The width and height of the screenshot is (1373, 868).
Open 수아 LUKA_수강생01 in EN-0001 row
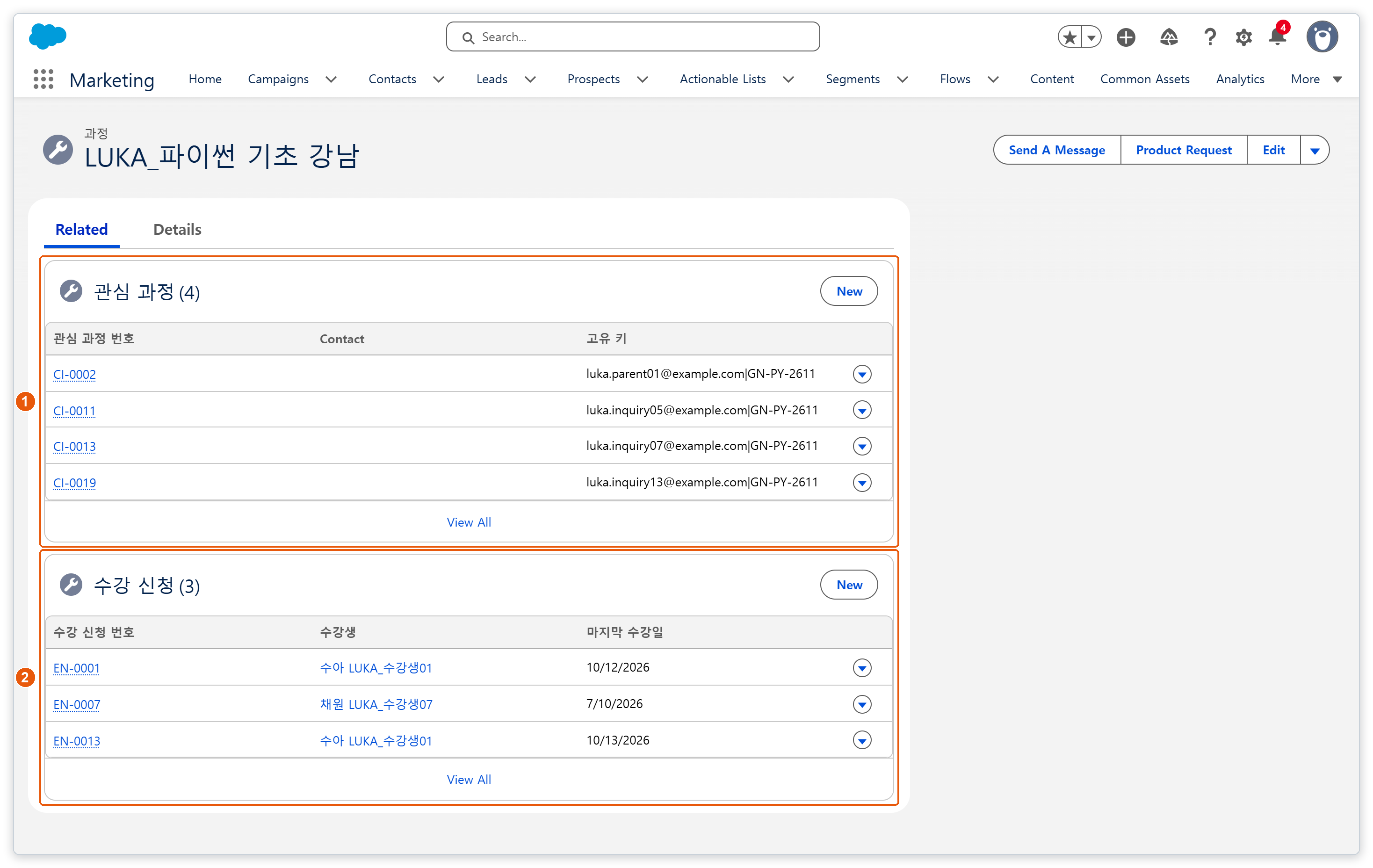pyautogui.click(x=376, y=668)
